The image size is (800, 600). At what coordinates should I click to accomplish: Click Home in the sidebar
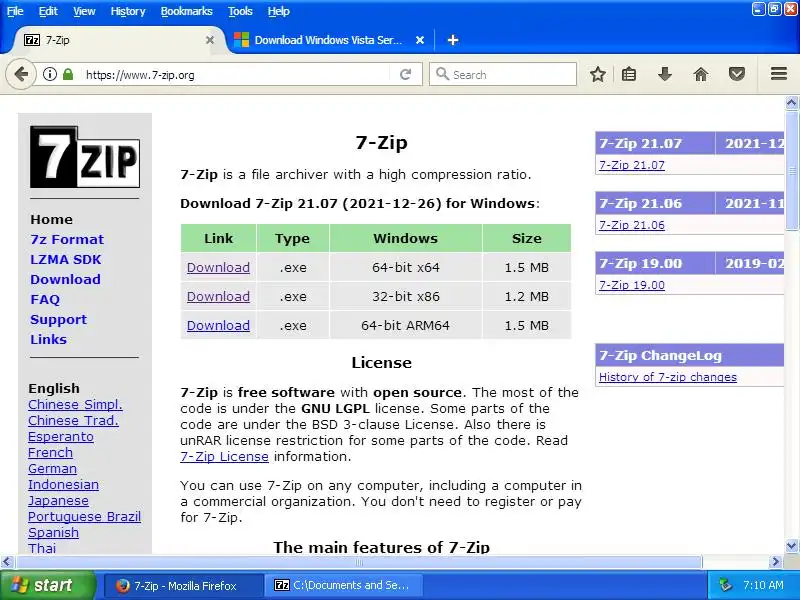pyautogui.click(x=52, y=219)
